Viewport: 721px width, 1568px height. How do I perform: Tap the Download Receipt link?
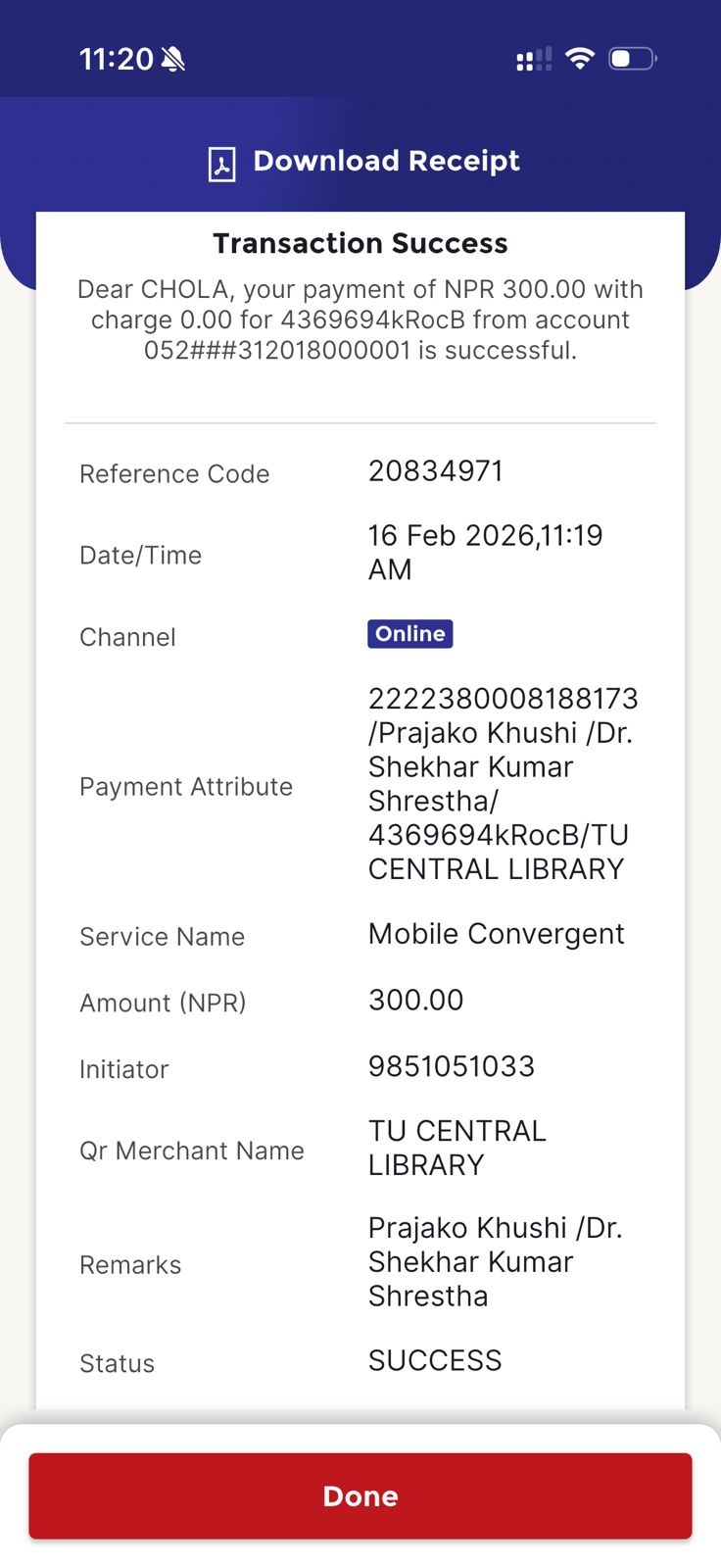coord(386,162)
